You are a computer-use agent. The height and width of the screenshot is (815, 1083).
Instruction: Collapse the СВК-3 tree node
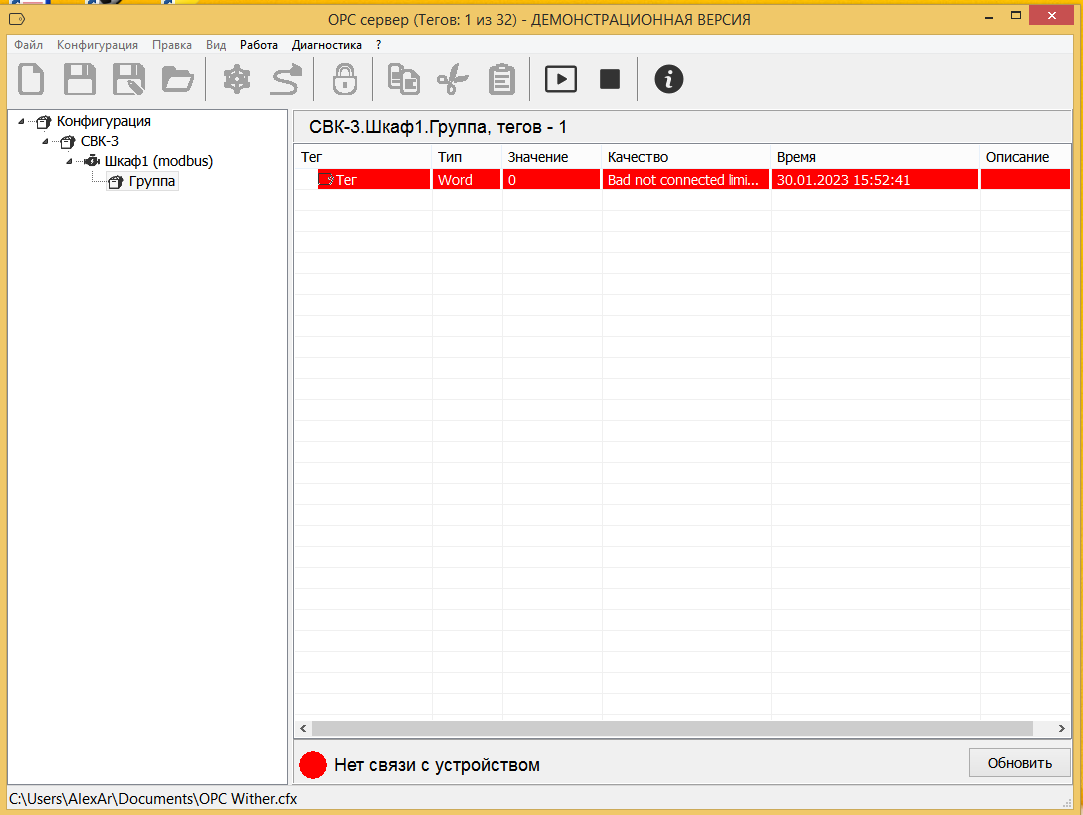(x=46, y=142)
